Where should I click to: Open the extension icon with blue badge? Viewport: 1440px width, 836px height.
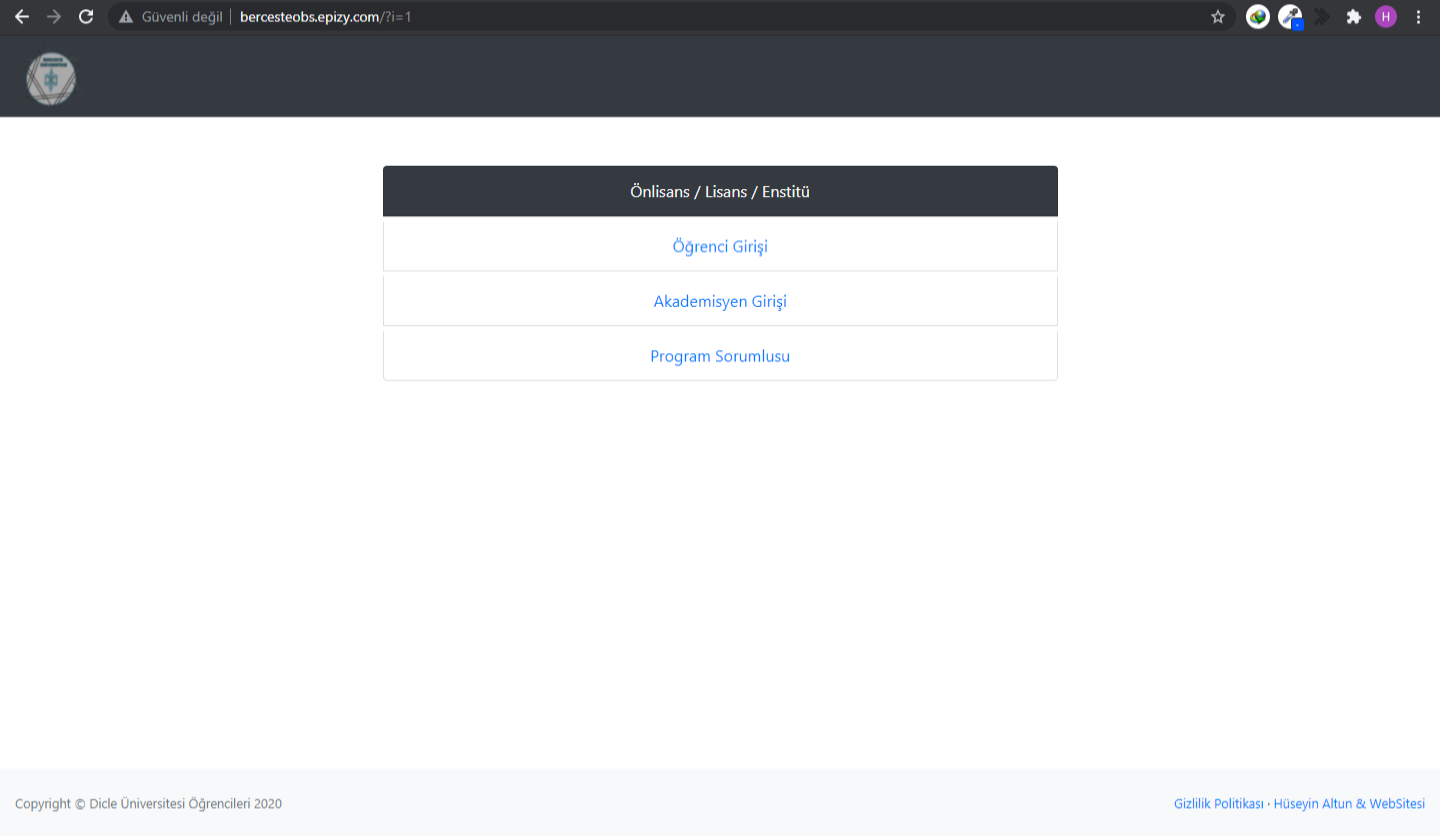[x=1290, y=17]
